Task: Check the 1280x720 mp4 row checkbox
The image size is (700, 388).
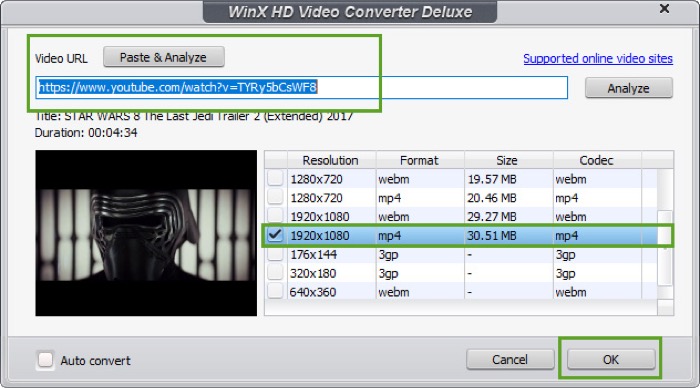Action: [275, 197]
